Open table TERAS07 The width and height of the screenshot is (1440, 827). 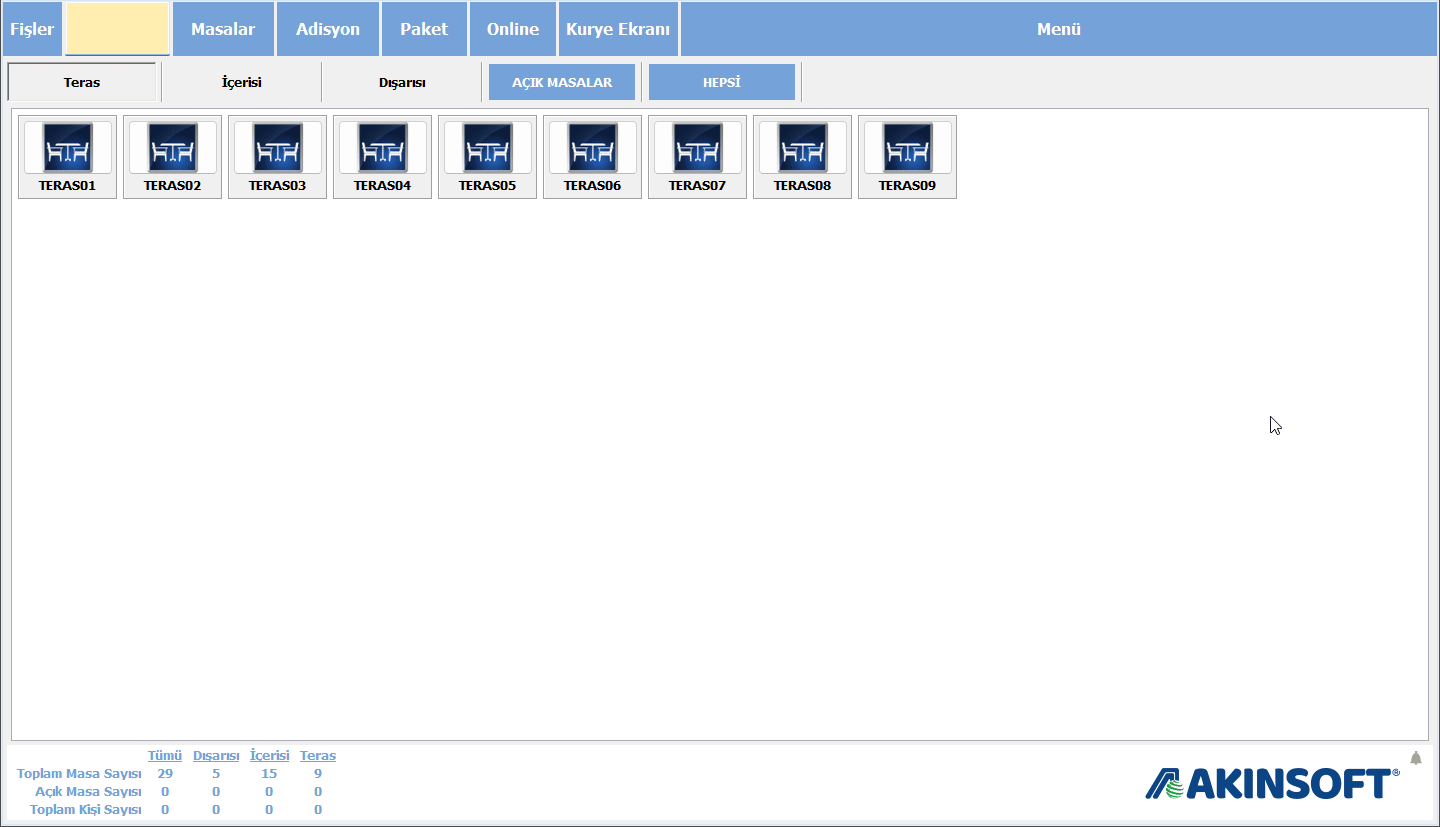click(x=697, y=157)
